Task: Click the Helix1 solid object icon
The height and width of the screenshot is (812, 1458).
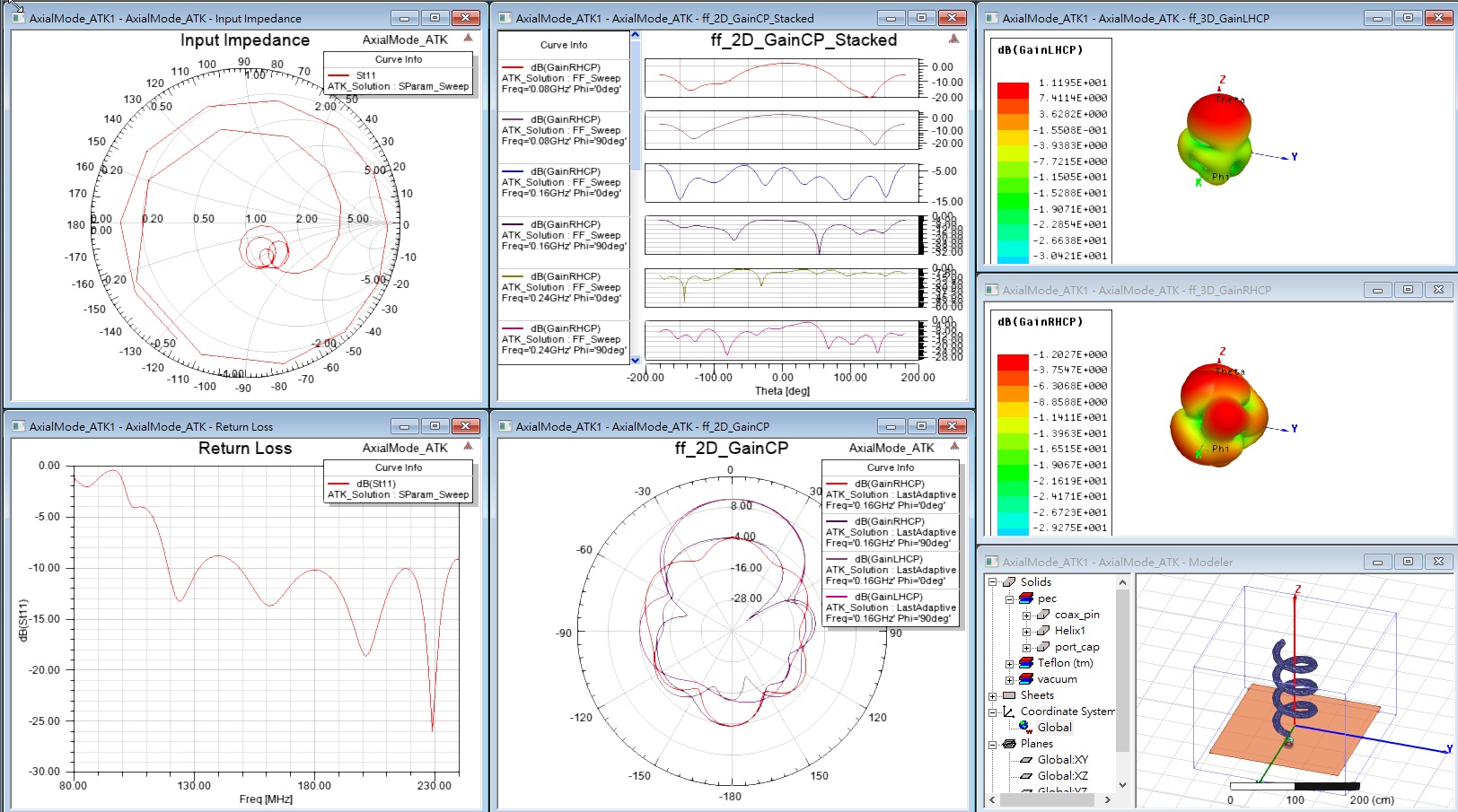Action: click(x=1042, y=631)
